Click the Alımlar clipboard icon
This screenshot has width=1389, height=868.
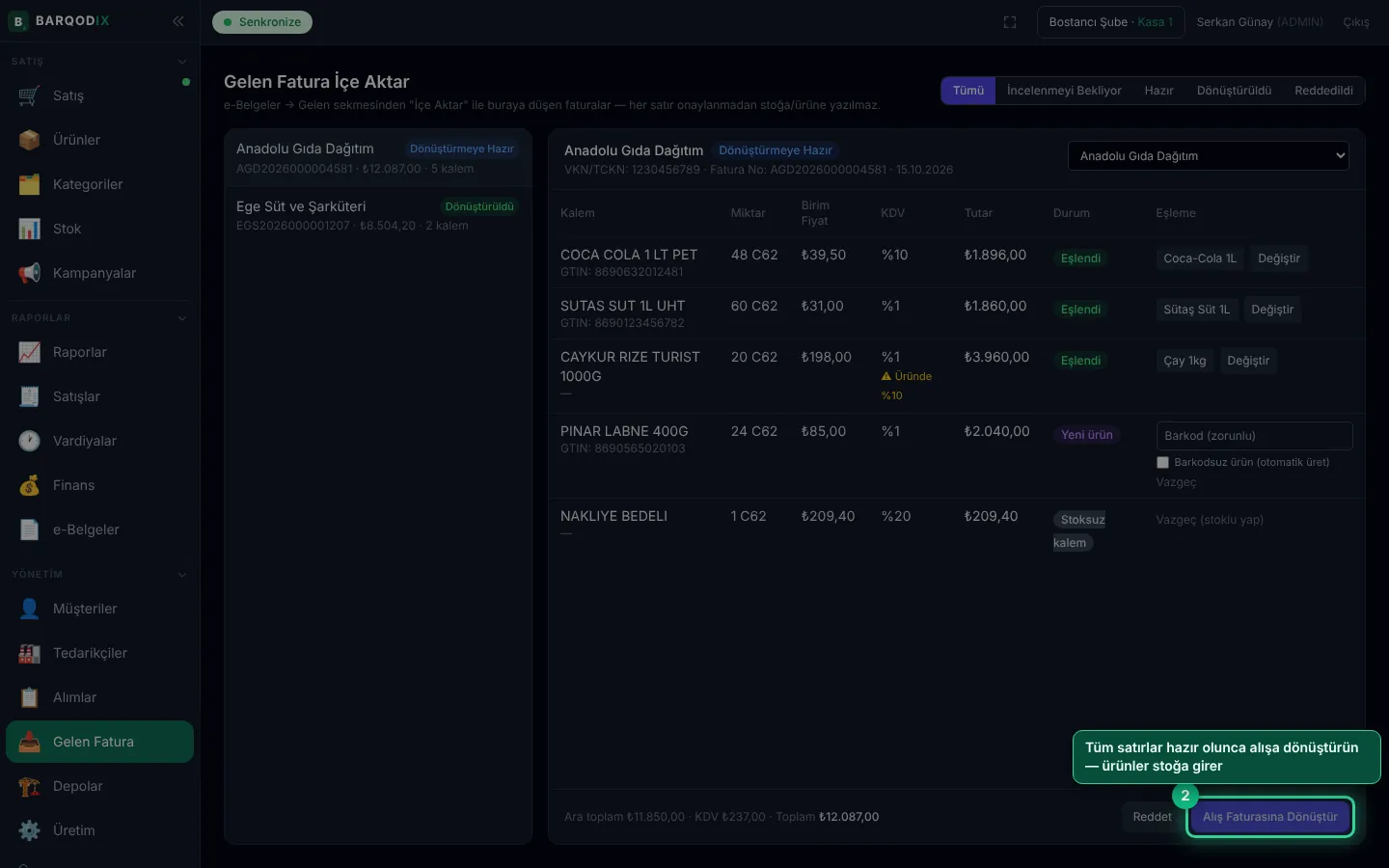[x=29, y=697]
